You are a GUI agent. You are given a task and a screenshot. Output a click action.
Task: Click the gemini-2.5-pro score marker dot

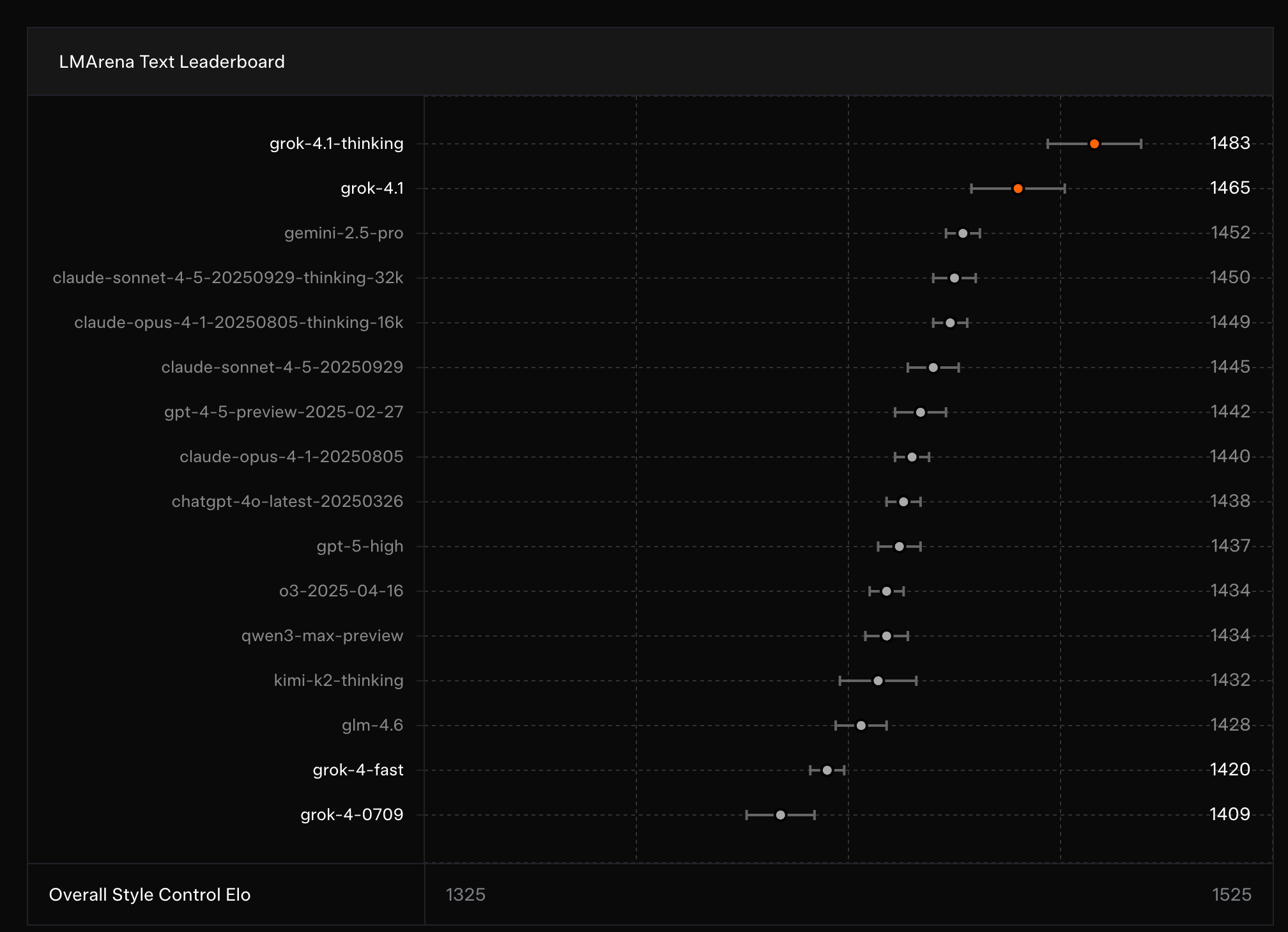(x=963, y=233)
